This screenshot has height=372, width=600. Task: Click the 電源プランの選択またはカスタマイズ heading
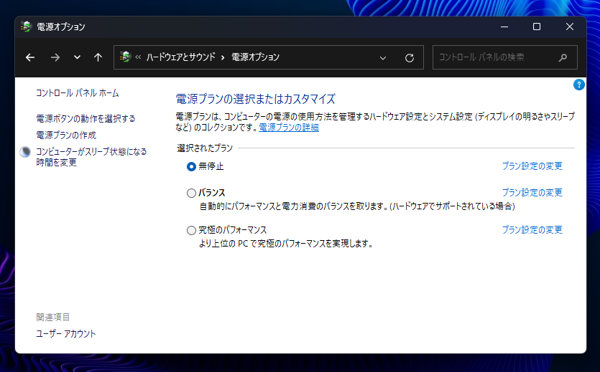click(x=256, y=99)
